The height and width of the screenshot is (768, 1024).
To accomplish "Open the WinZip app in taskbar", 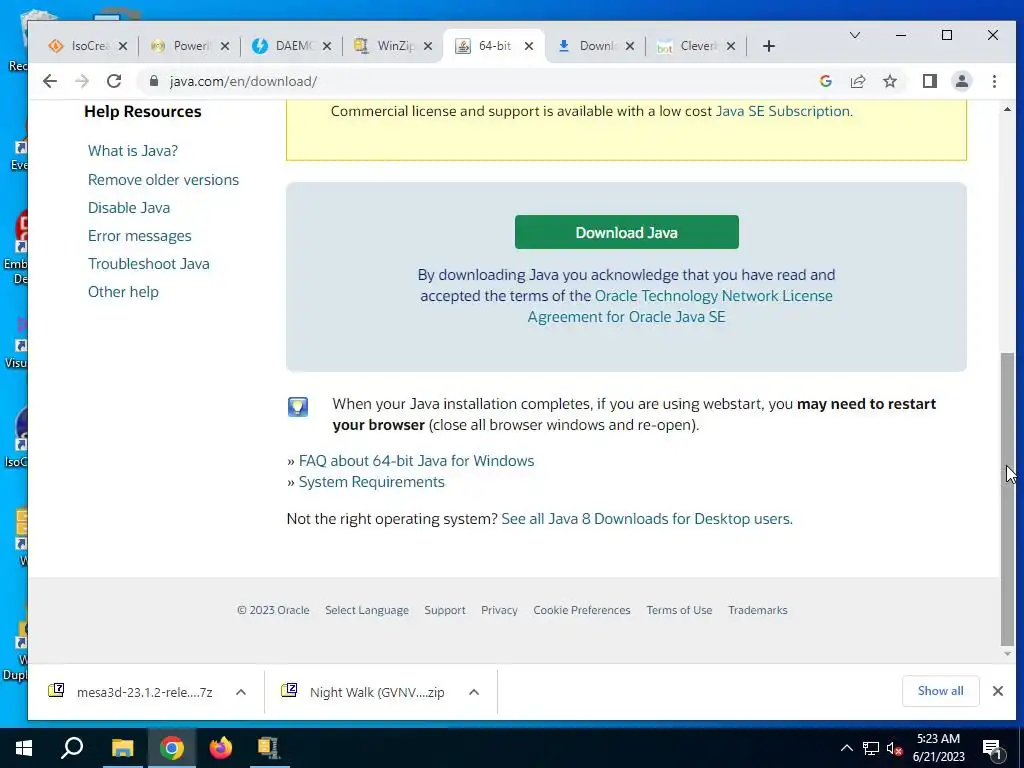I will (268, 748).
